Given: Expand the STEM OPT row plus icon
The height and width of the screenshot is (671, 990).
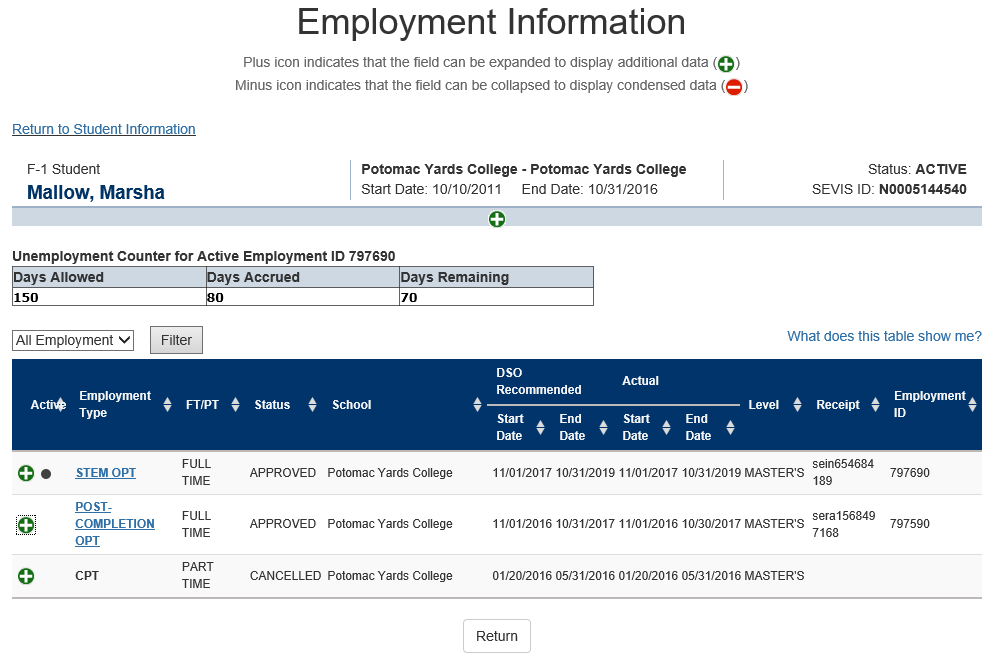Looking at the screenshot, I should click(26, 473).
